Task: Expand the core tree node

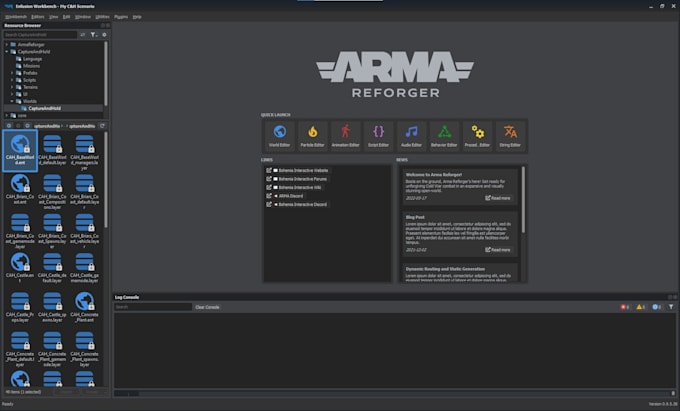Action: point(7,115)
